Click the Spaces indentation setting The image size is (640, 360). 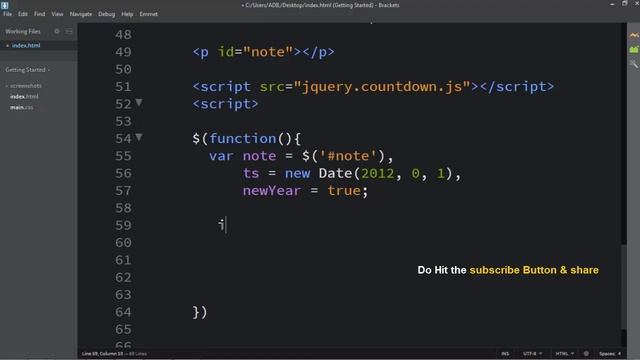click(610, 353)
